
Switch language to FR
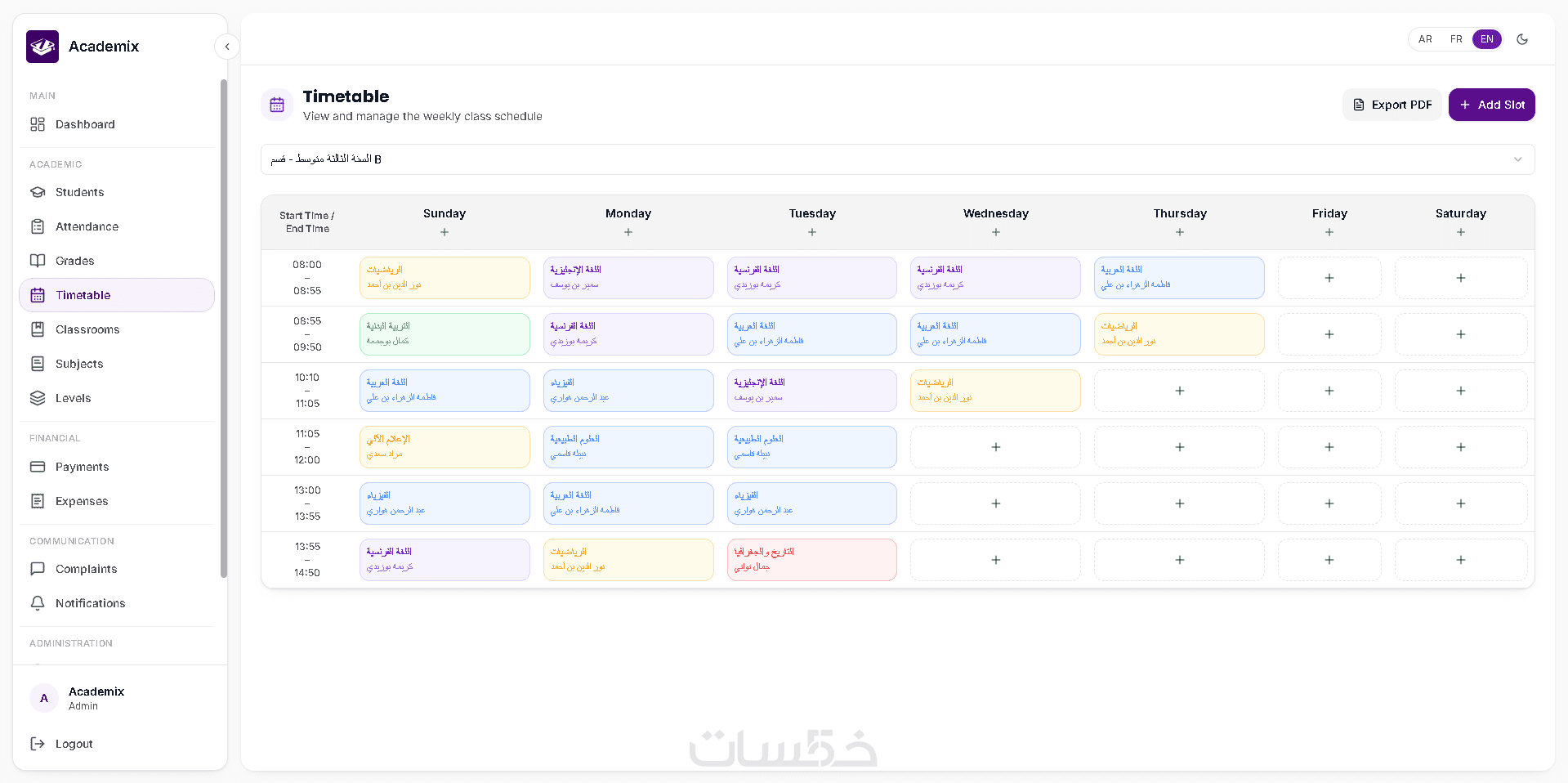1456,39
